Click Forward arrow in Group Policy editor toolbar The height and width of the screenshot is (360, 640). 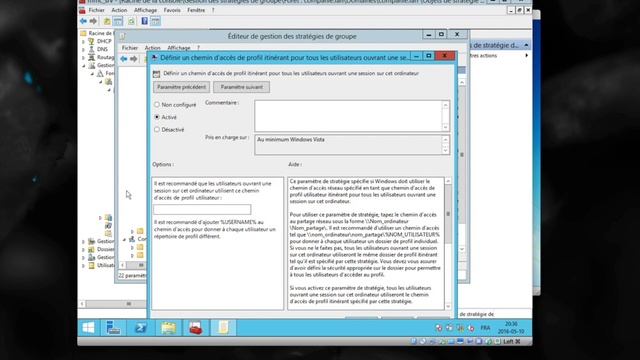tap(133, 59)
